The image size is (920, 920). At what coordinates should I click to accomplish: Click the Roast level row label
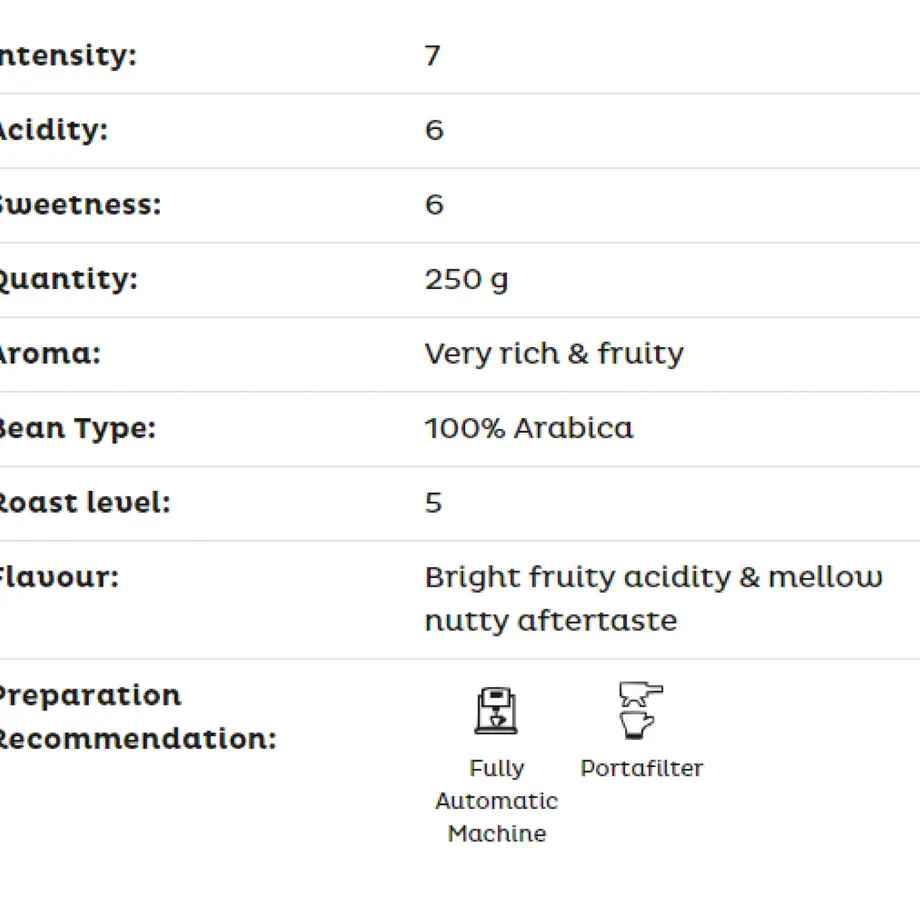tap(85, 503)
